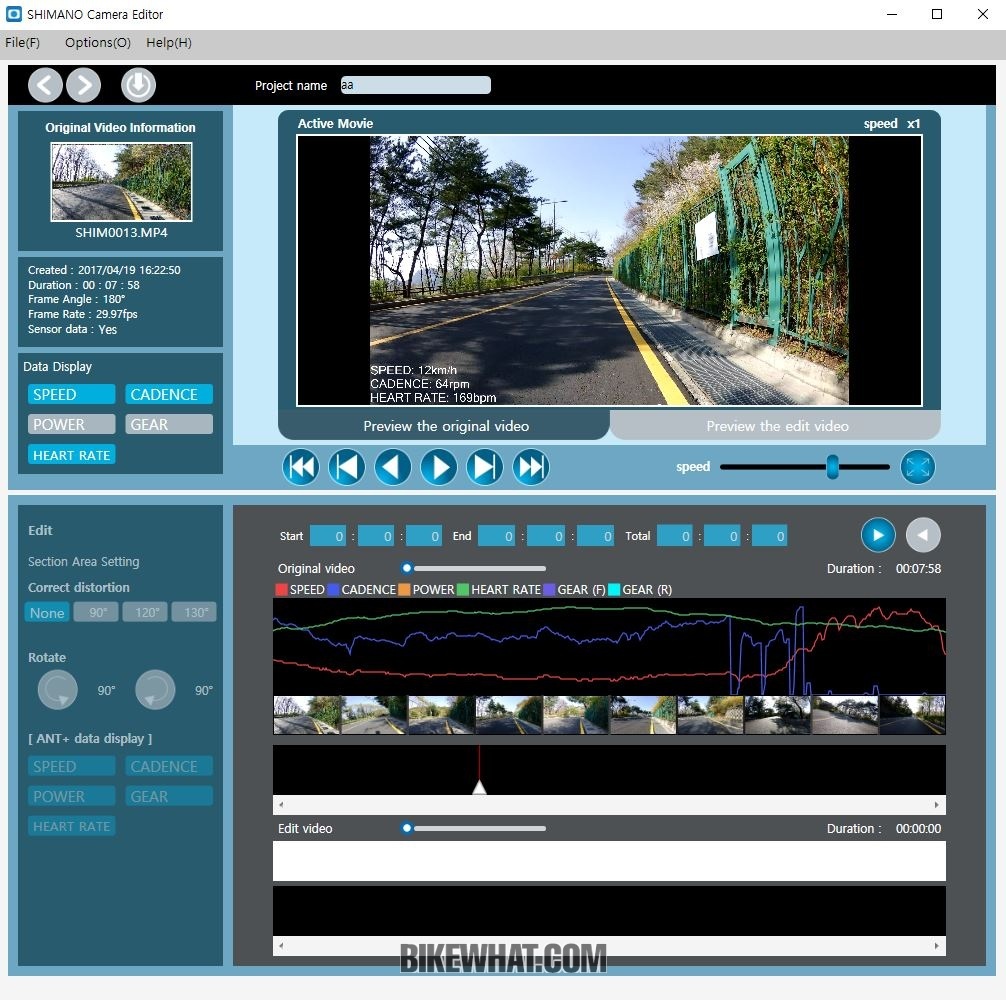Screen dimensions: 1006x1000
Task: Switch to Preview the original video tab
Action: click(445, 426)
